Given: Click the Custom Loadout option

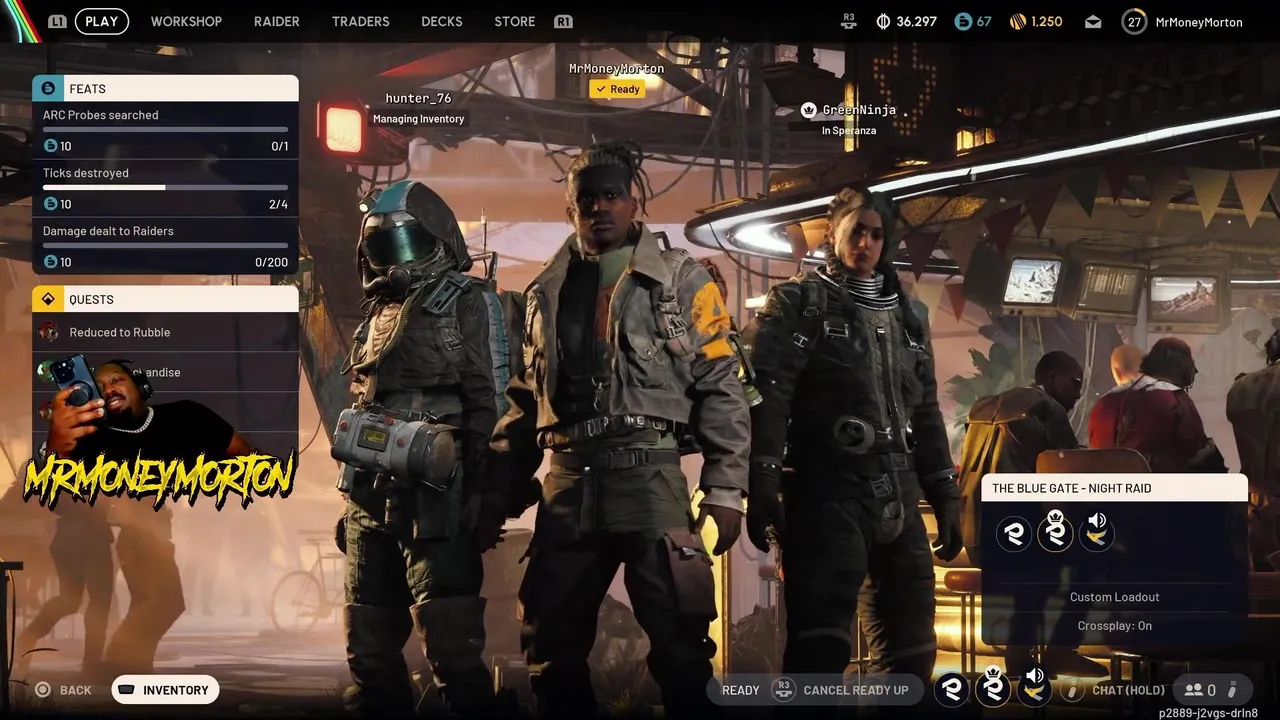Looking at the screenshot, I should 1115,597.
